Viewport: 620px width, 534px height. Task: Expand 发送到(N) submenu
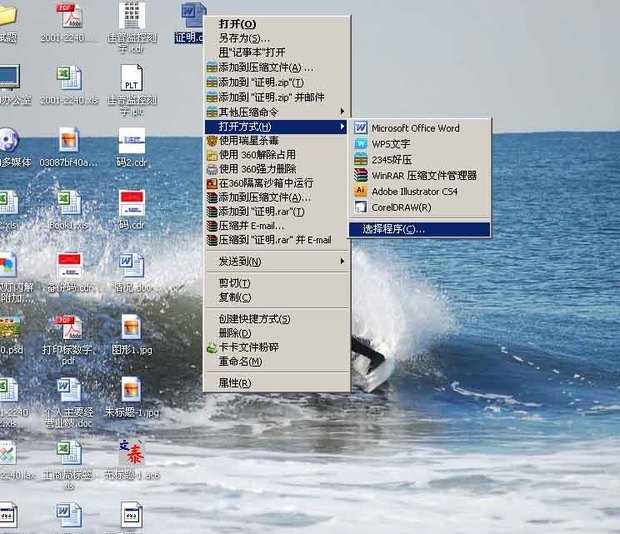(276, 261)
